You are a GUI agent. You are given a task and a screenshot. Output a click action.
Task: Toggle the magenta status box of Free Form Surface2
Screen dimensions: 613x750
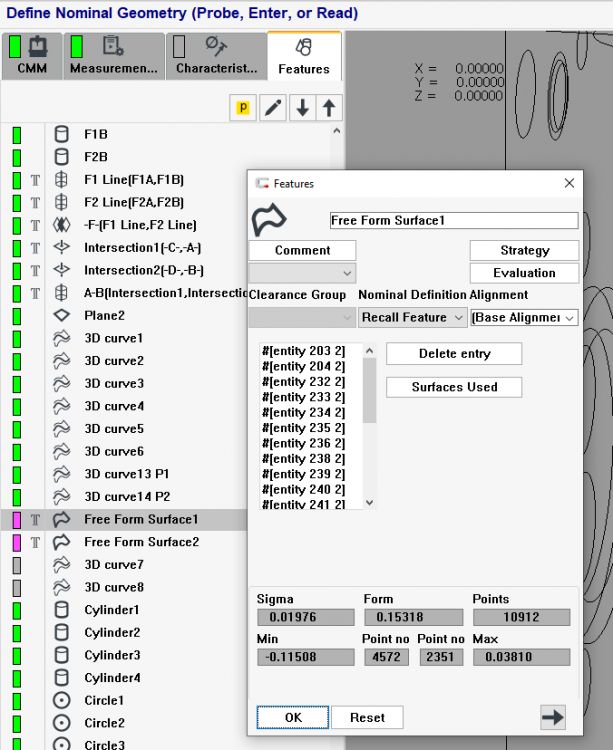point(16,542)
